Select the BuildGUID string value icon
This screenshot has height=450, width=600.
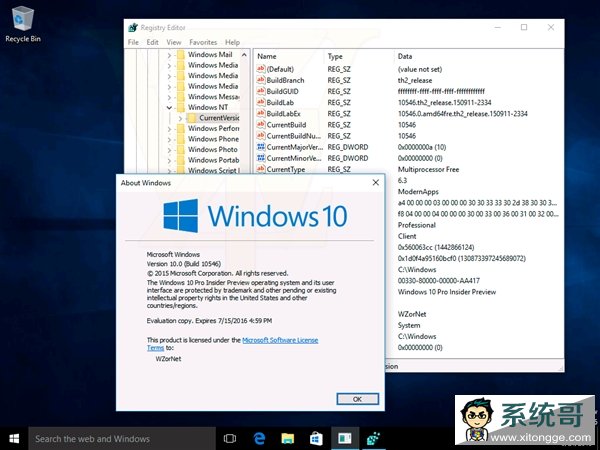coord(261,91)
